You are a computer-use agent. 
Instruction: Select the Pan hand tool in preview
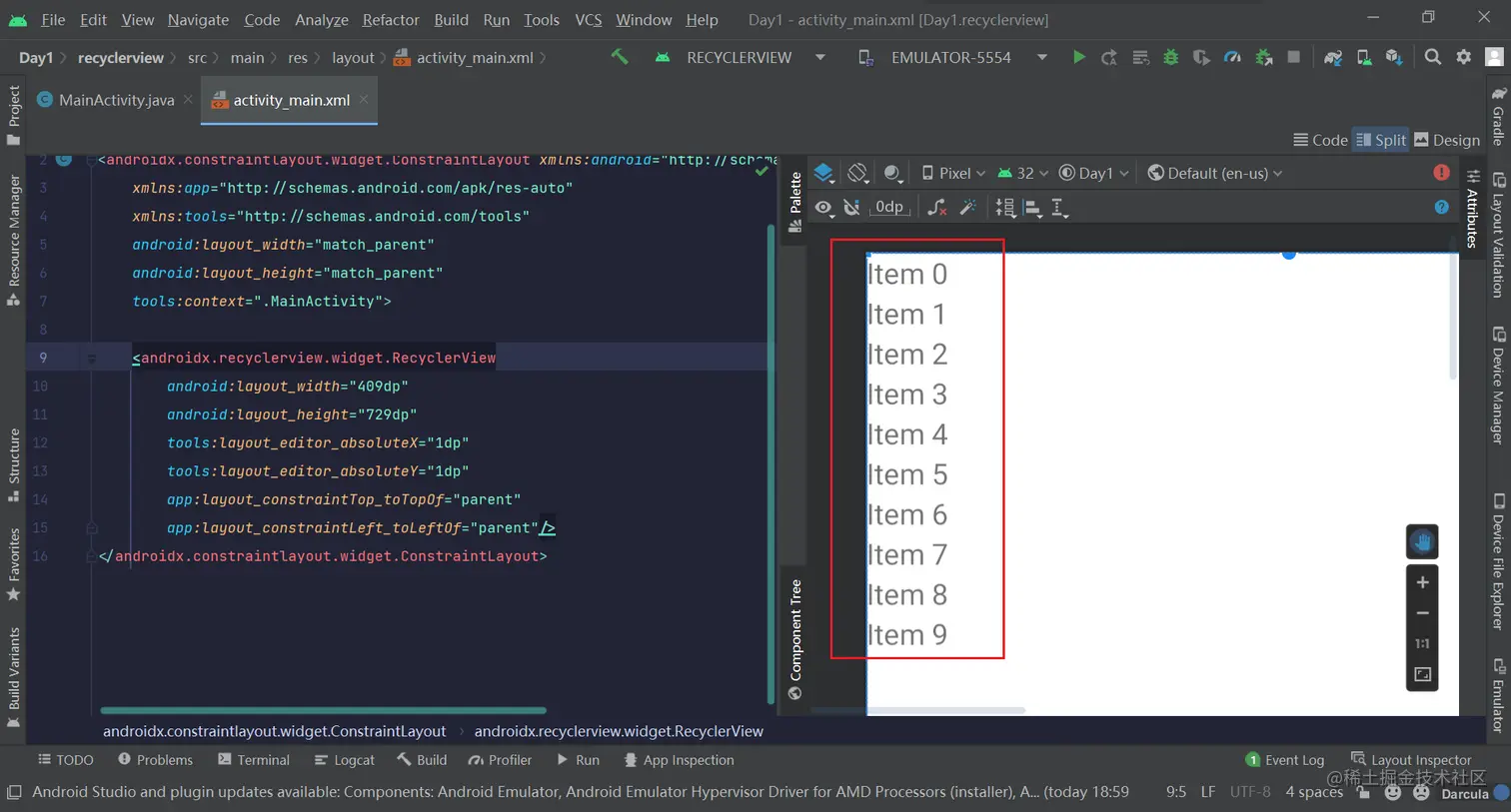pos(1422,542)
